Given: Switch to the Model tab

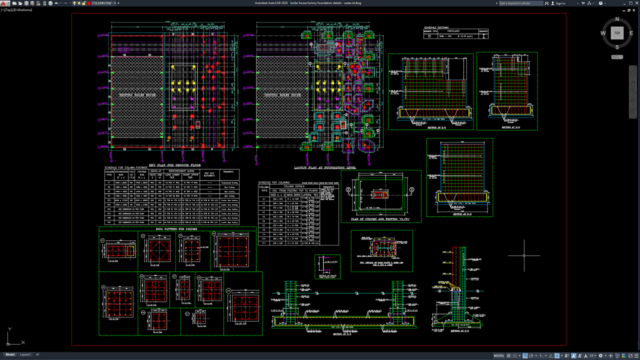Looking at the screenshot, I should (10, 355).
